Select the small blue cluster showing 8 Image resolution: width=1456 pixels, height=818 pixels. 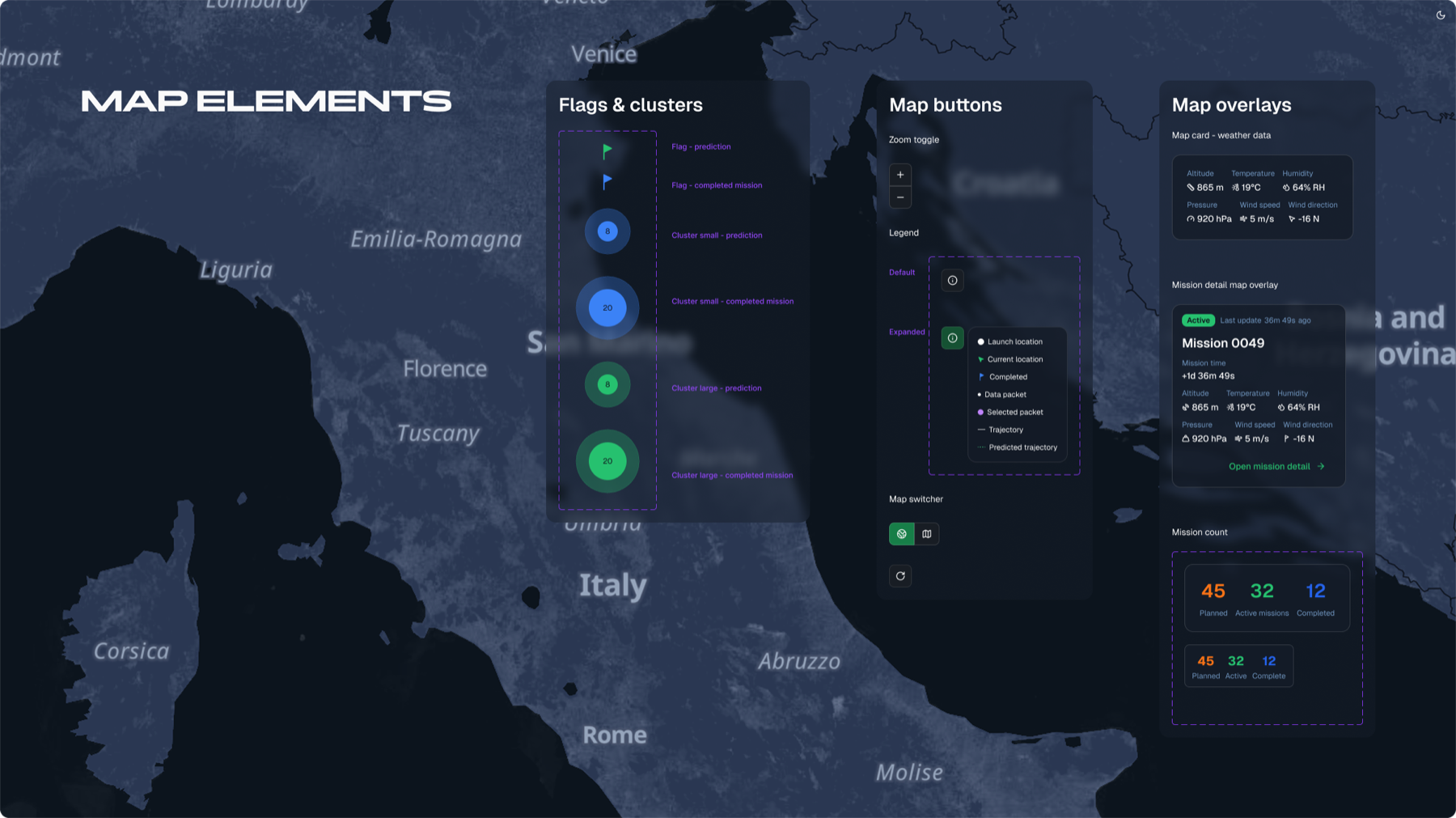coord(607,231)
